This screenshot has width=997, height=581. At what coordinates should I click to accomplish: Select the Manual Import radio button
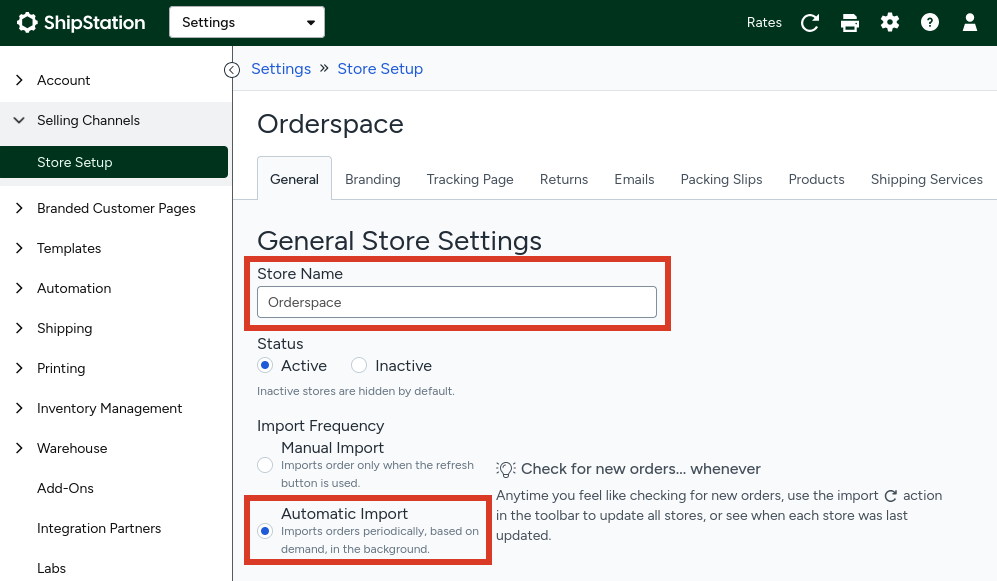coord(265,465)
